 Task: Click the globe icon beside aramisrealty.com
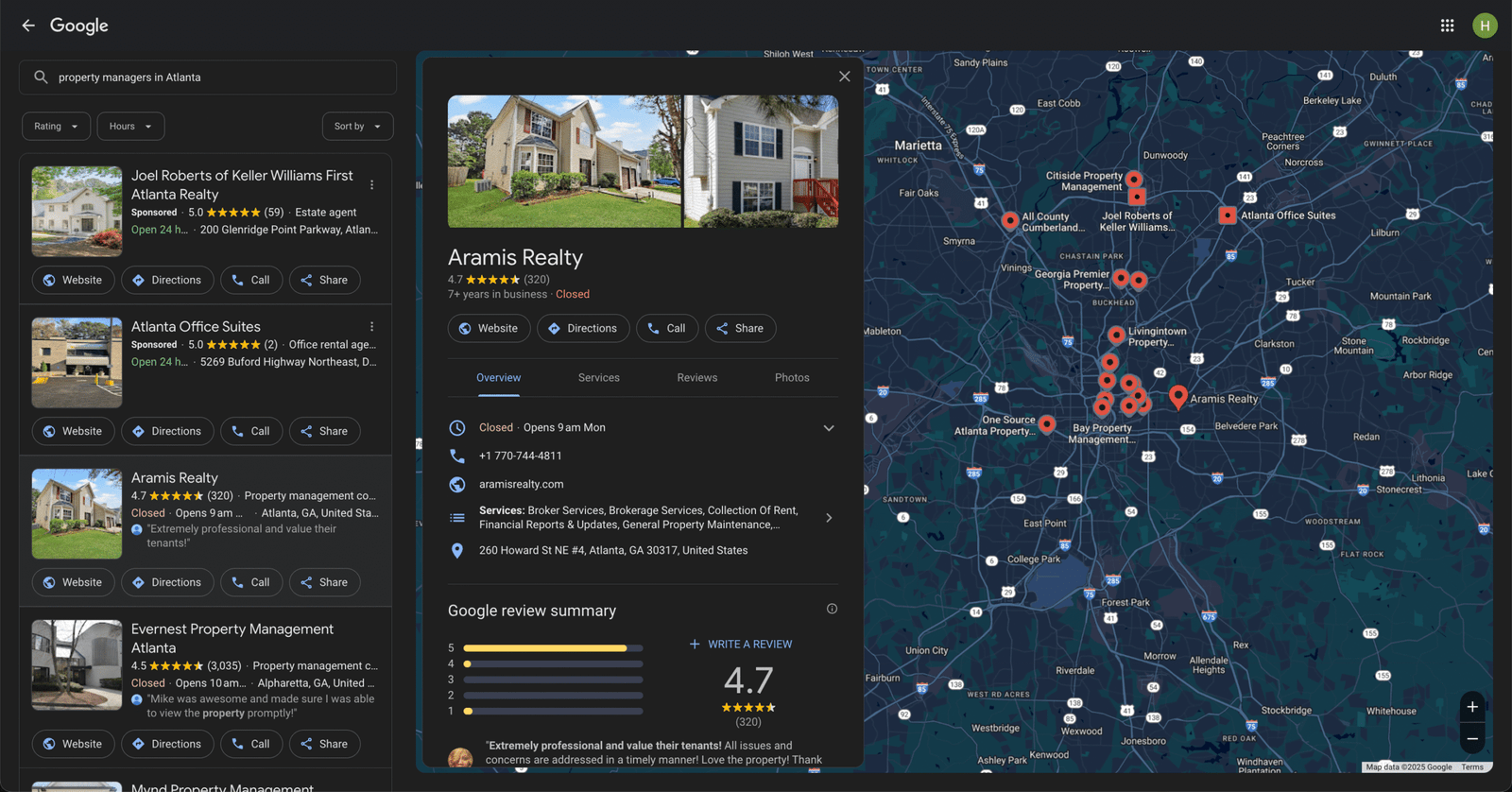457,484
